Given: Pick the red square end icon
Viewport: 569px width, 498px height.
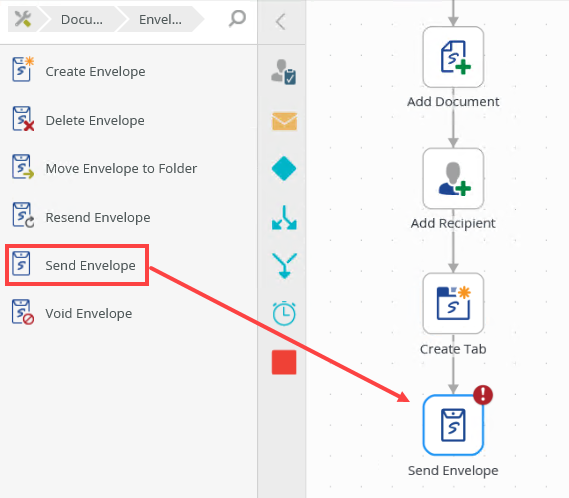Looking at the screenshot, I should pos(284,362).
